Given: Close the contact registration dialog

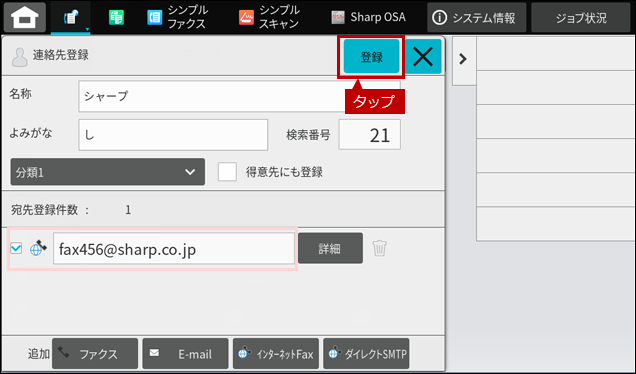Looking at the screenshot, I should tap(423, 56).
